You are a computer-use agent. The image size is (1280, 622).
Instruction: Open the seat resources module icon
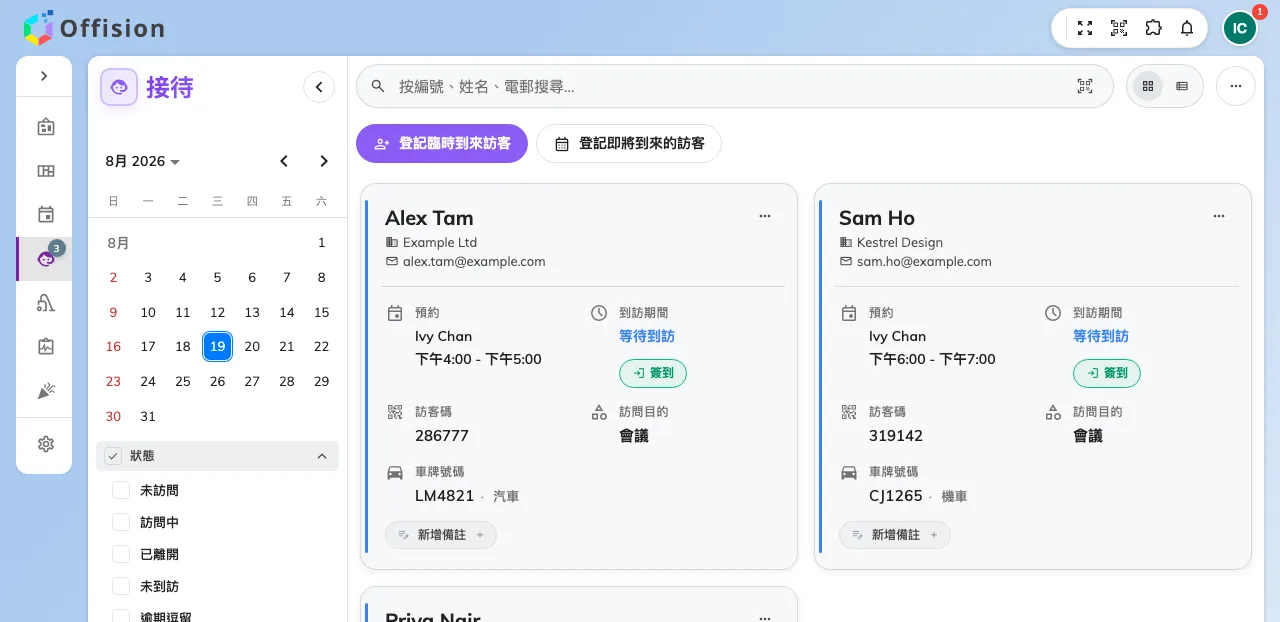45,303
